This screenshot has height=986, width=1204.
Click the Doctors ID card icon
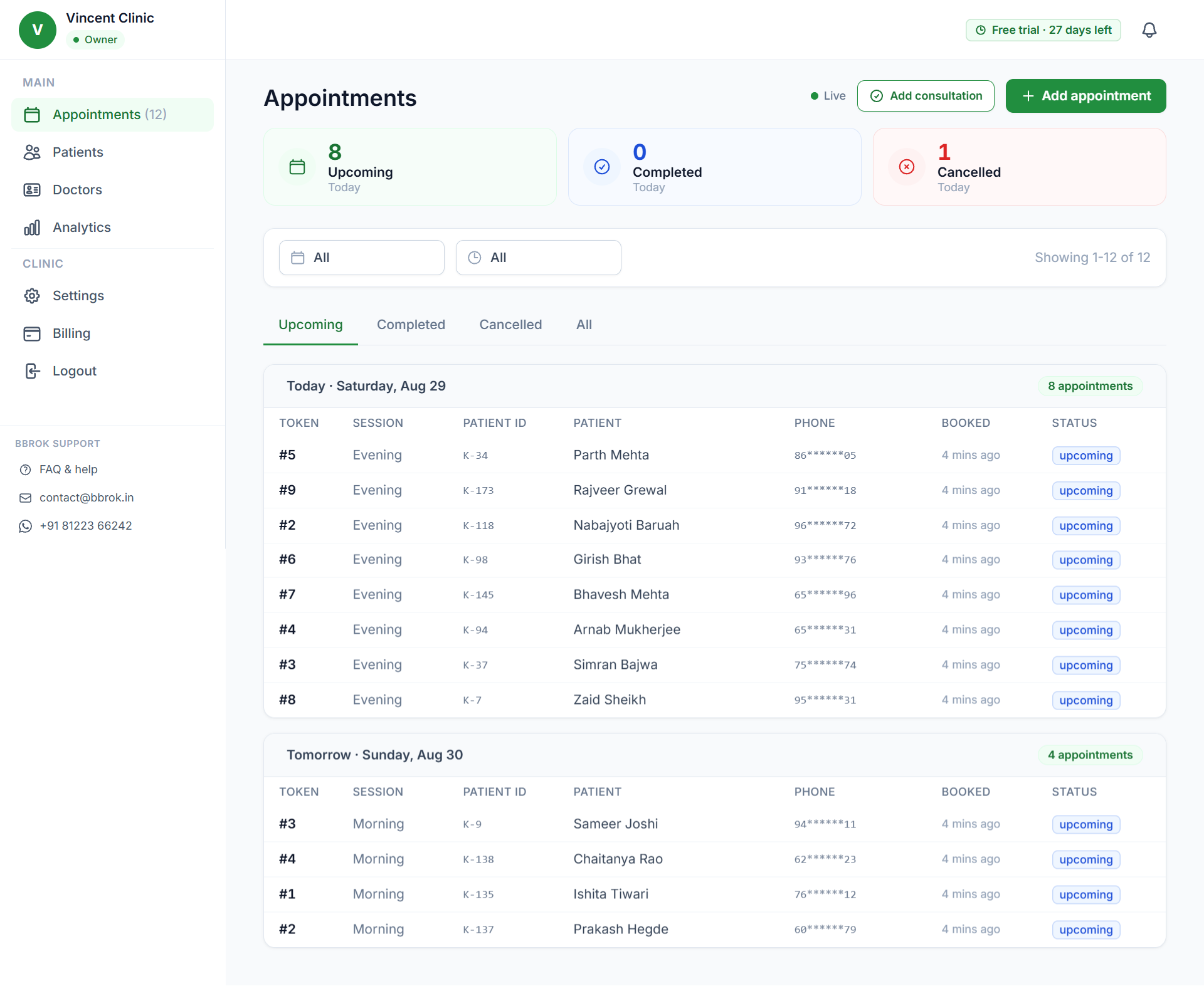tap(32, 190)
